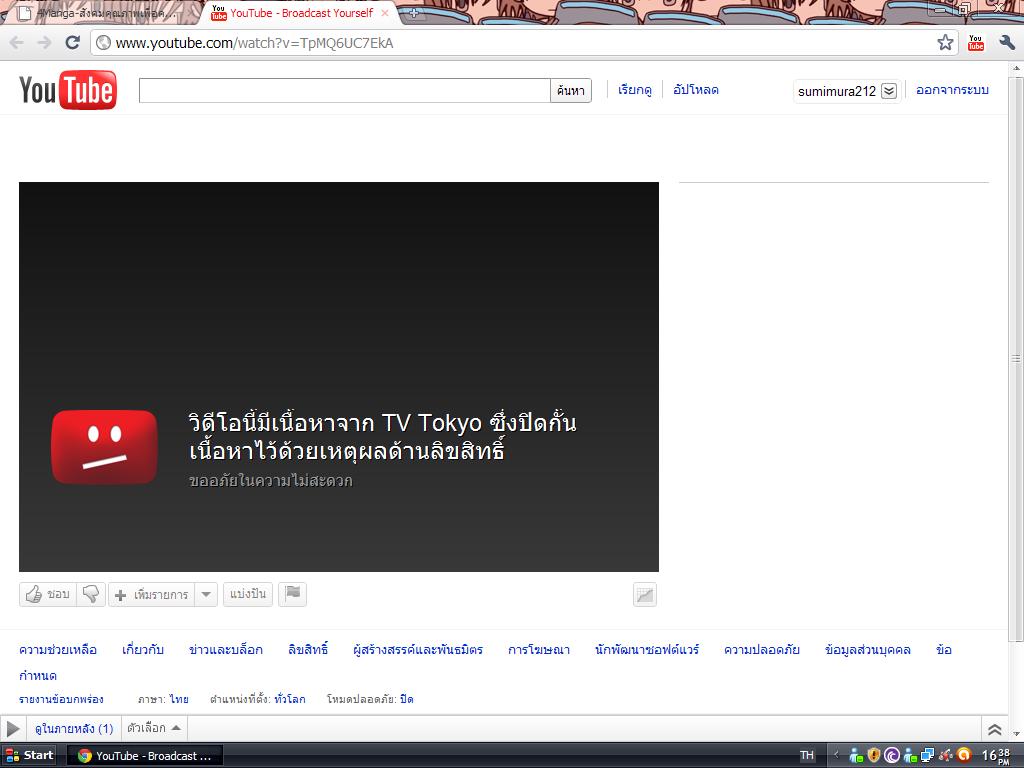Click รายงานข้อบกพร่อง report bug link
1024x768 pixels.
(x=61, y=699)
